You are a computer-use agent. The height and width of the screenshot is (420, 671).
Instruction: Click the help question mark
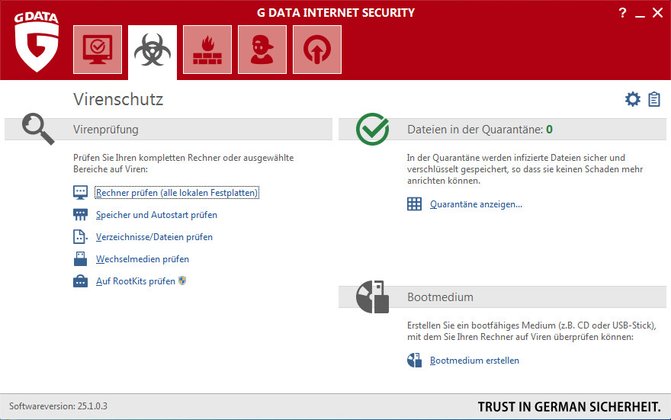click(622, 13)
